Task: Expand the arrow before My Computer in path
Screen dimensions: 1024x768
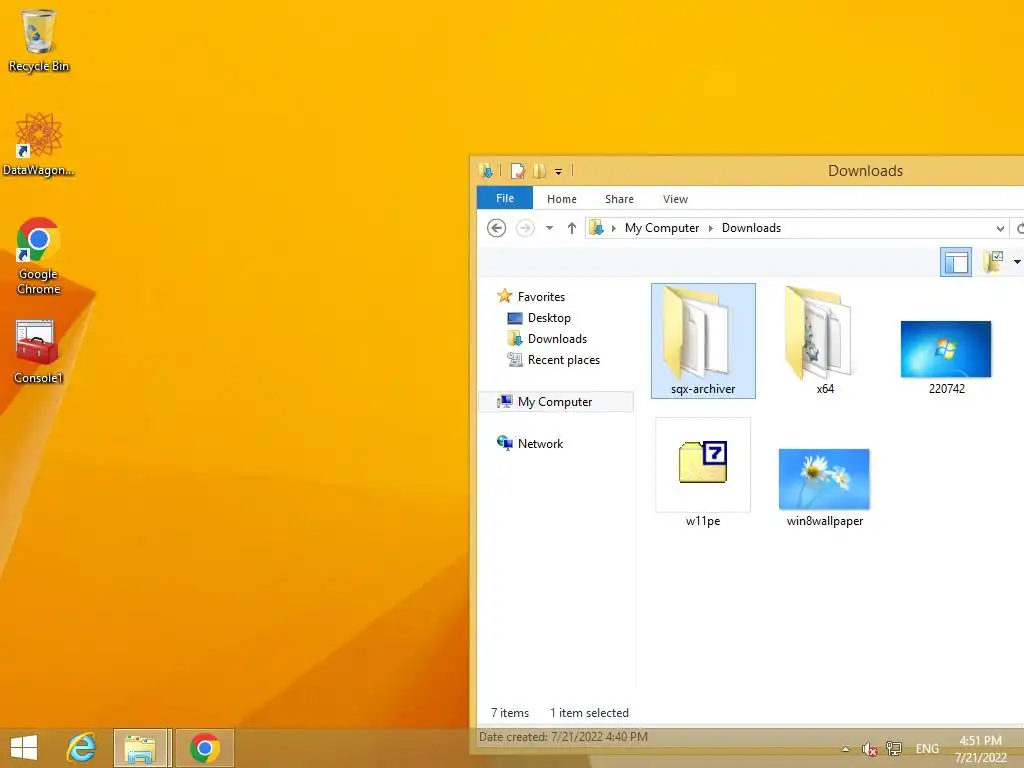Action: tap(613, 228)
